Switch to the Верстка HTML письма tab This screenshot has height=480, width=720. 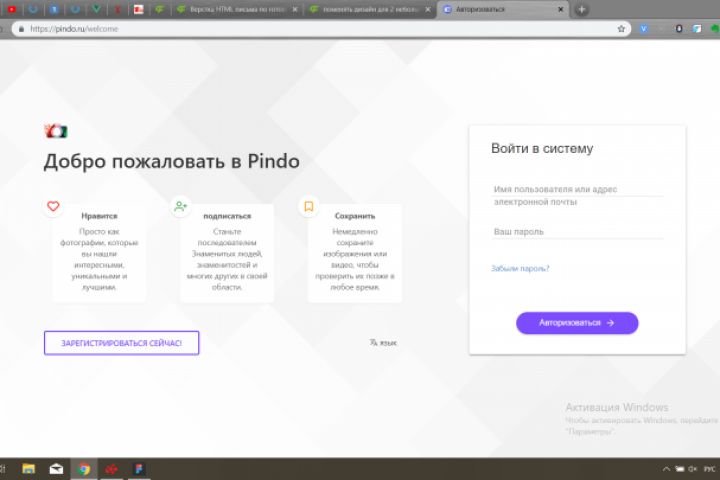click(236, 9)
